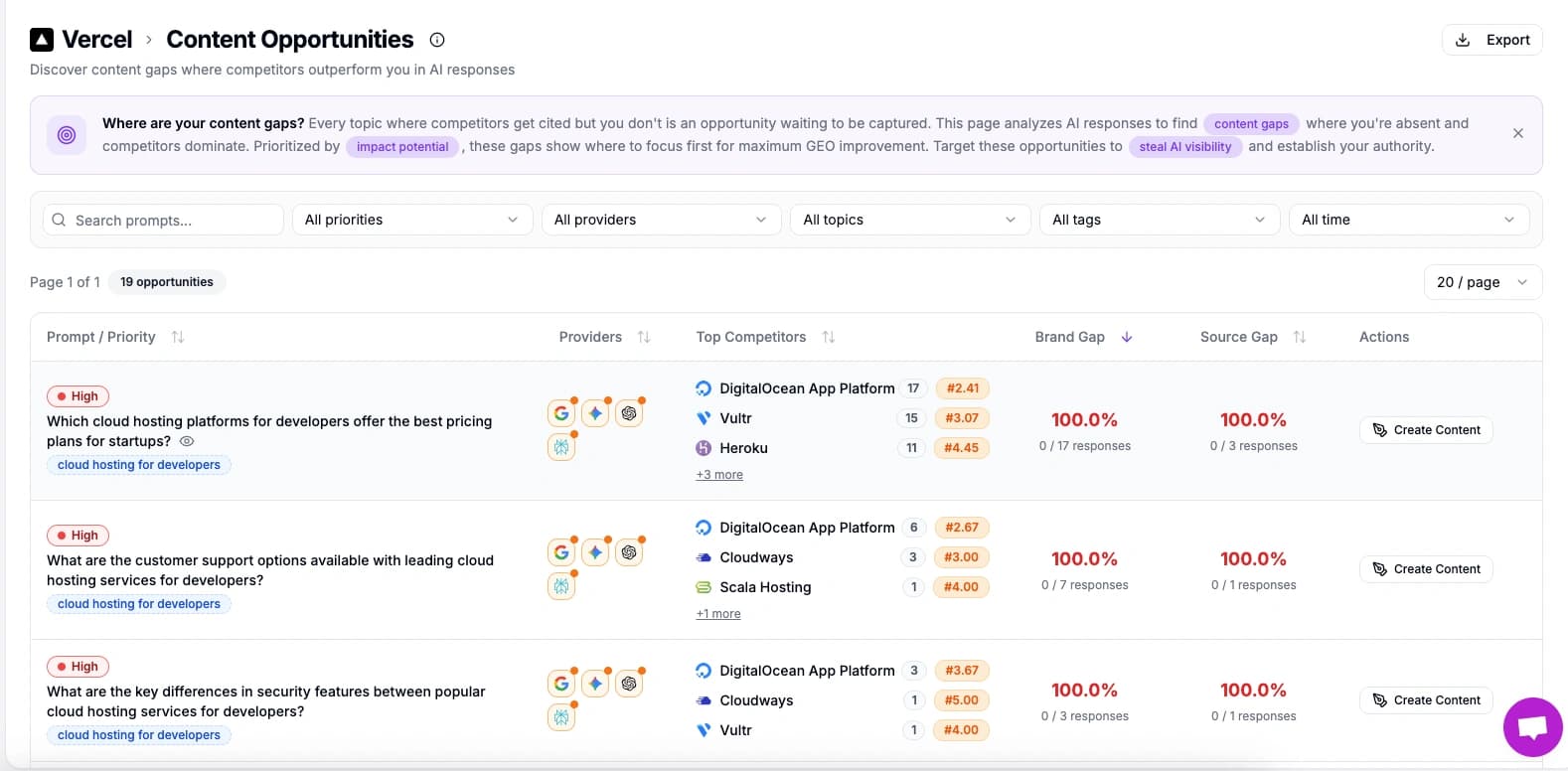Image resolution: width=1568 pixels, height=771 pixels.
Task: Open the security features differences prompt
Action: 266,701
